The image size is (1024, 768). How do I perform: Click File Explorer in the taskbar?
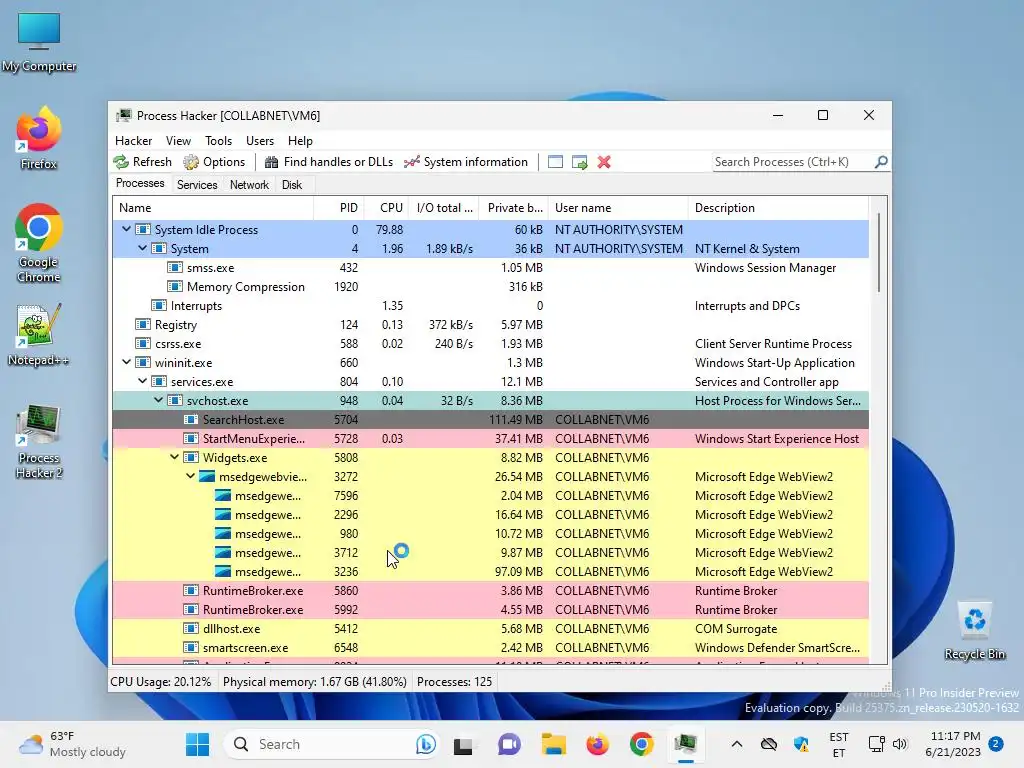click(553, 744)
